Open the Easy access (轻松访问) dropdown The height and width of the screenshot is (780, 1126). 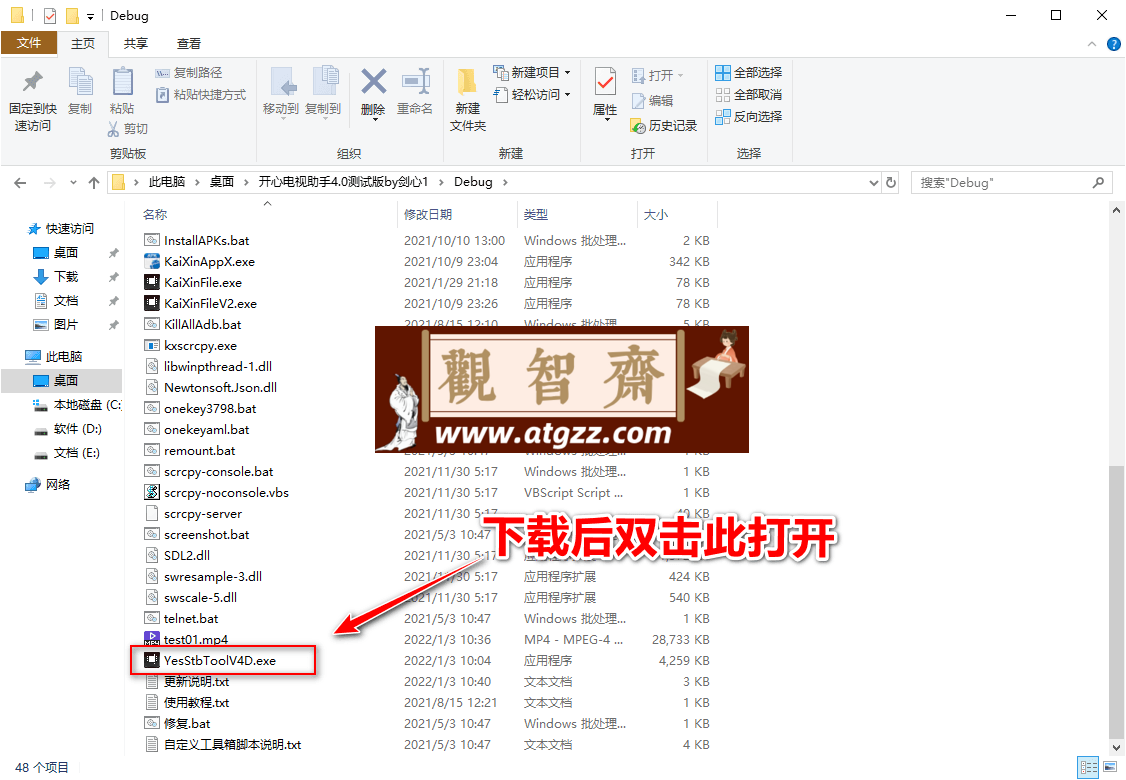click(532, 95)
